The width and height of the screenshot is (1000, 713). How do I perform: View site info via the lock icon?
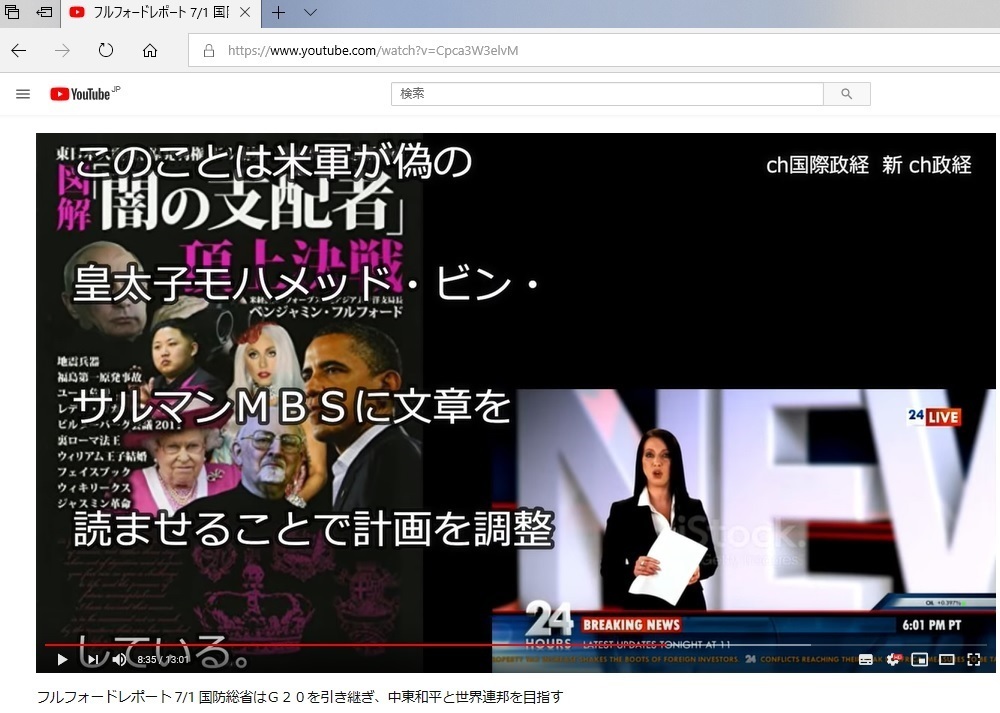(209, 50)
